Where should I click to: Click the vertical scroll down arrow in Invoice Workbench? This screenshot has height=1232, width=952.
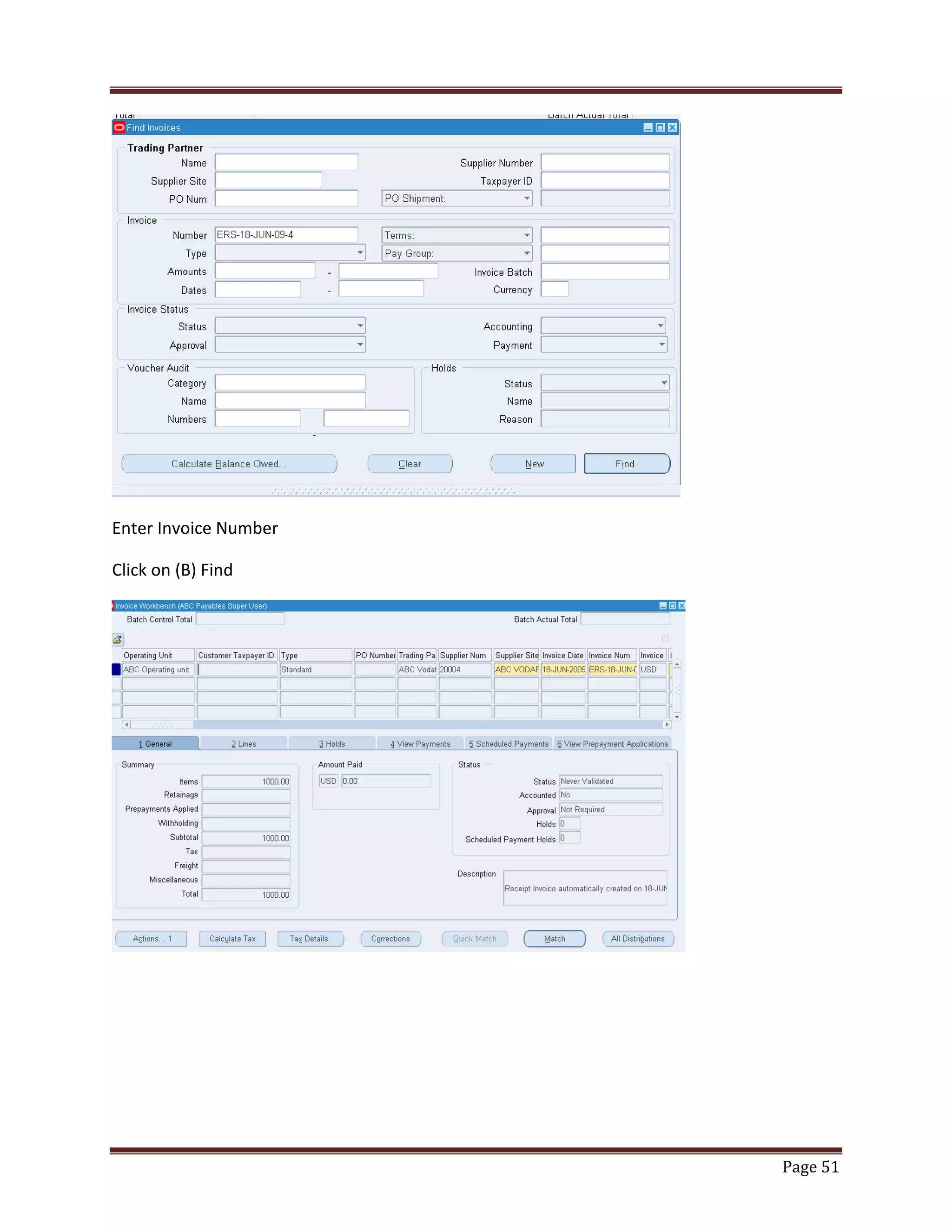point(677,717)
